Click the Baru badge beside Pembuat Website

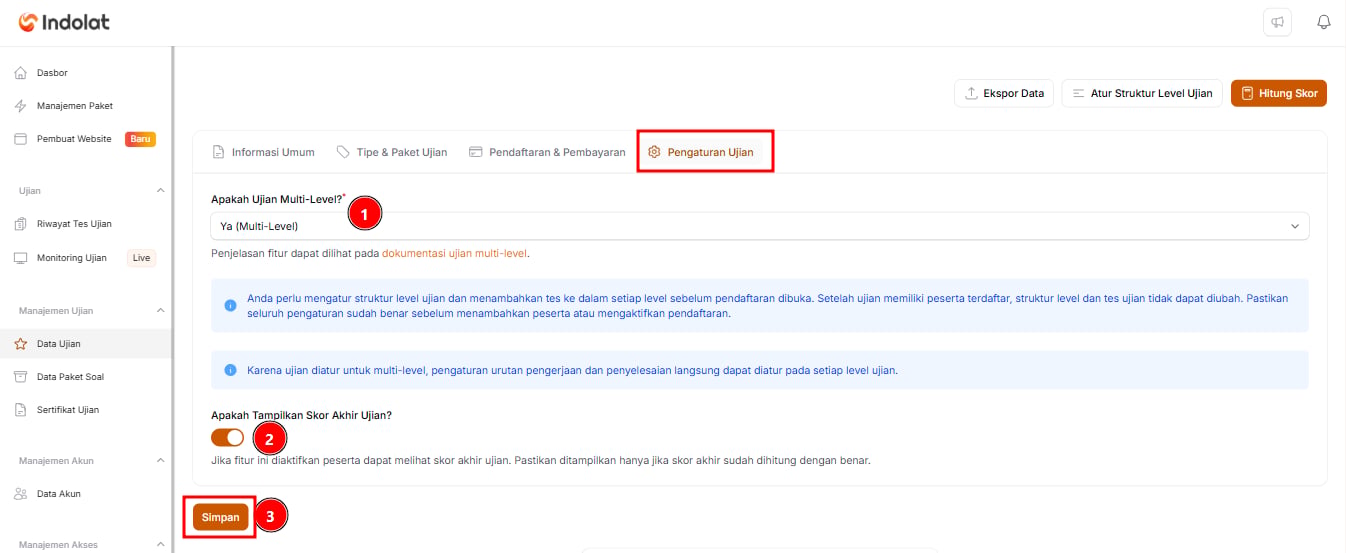pos(140,139)
